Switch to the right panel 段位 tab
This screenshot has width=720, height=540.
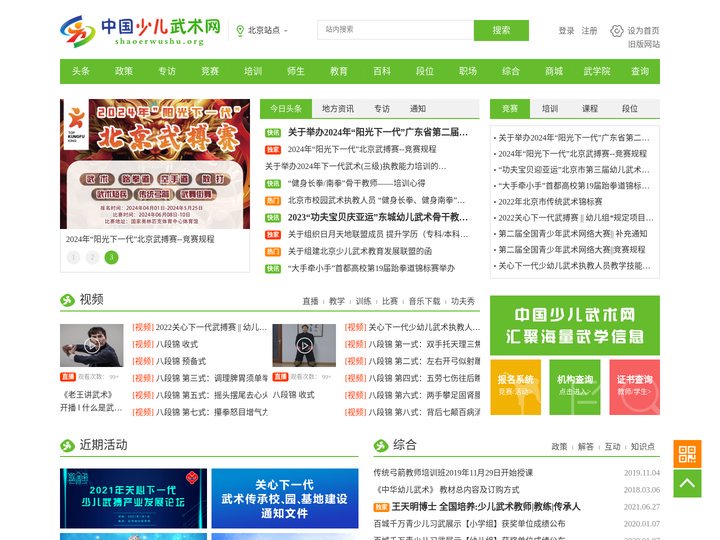click(630, 109)
